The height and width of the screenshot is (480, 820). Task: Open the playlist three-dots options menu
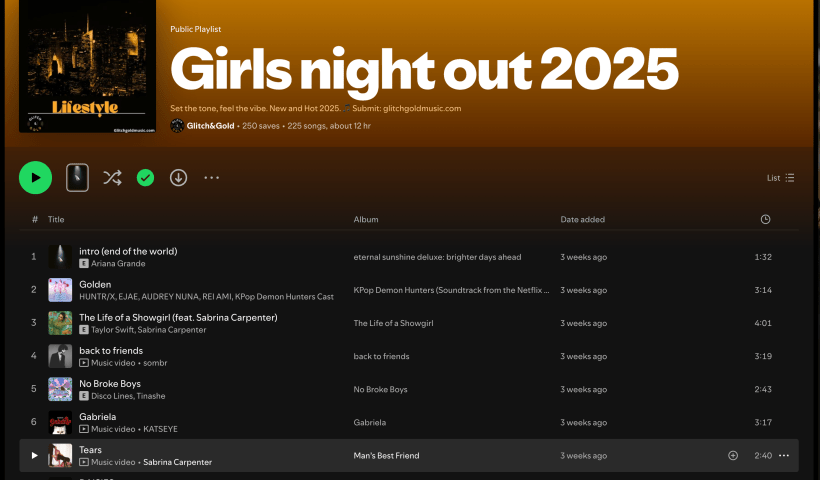211,178
